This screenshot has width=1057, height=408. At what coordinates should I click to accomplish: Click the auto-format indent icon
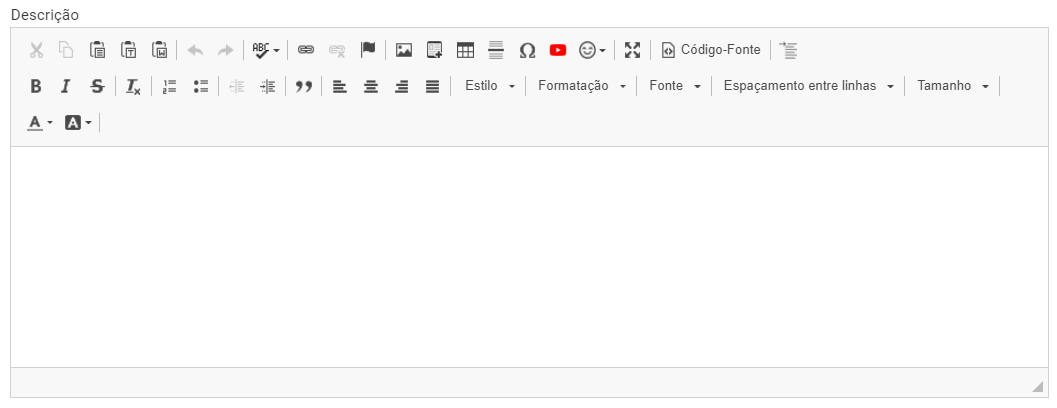click(x=788, y=50)
